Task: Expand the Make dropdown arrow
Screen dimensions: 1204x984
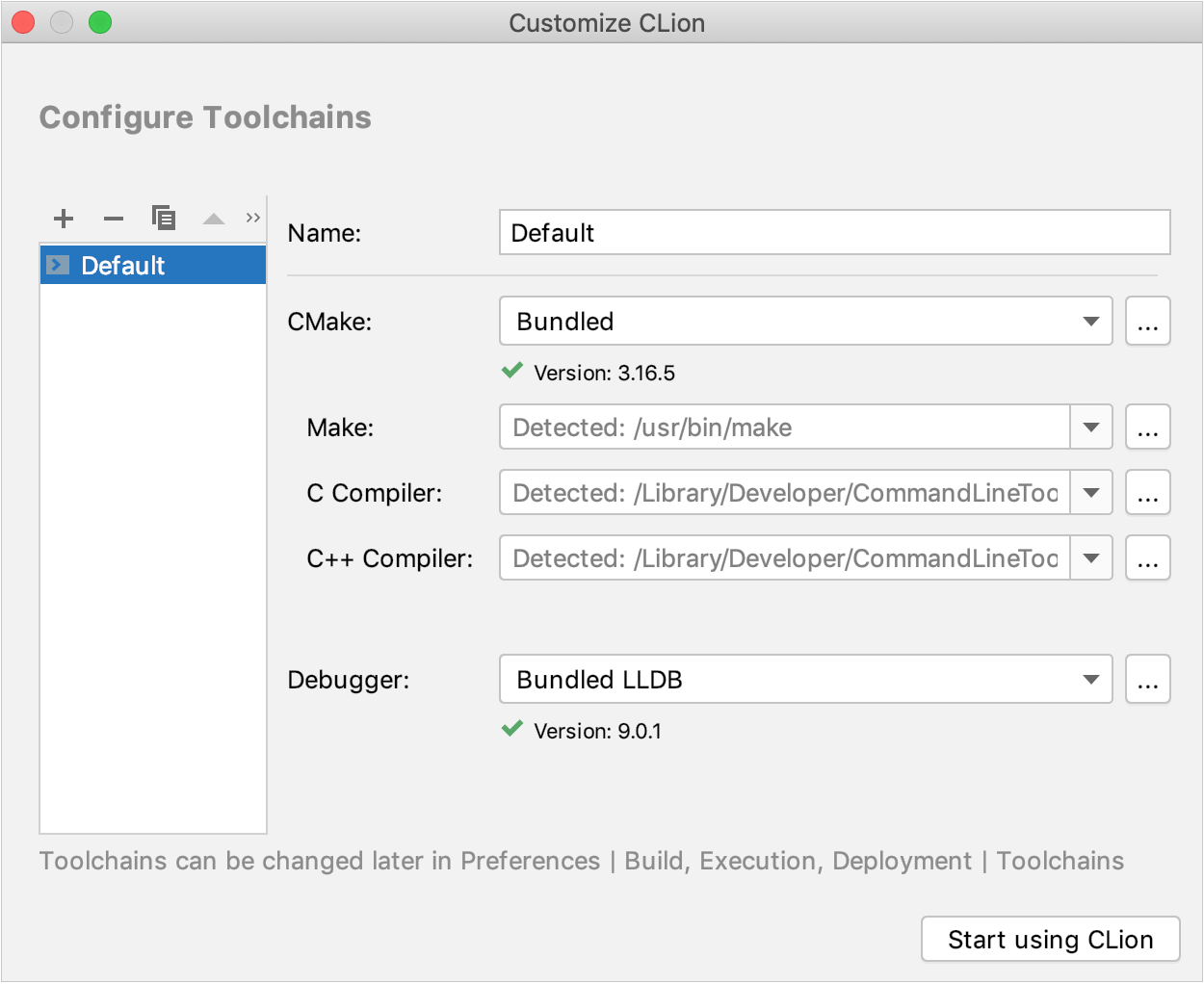Action: click(x=1091, y=427)
